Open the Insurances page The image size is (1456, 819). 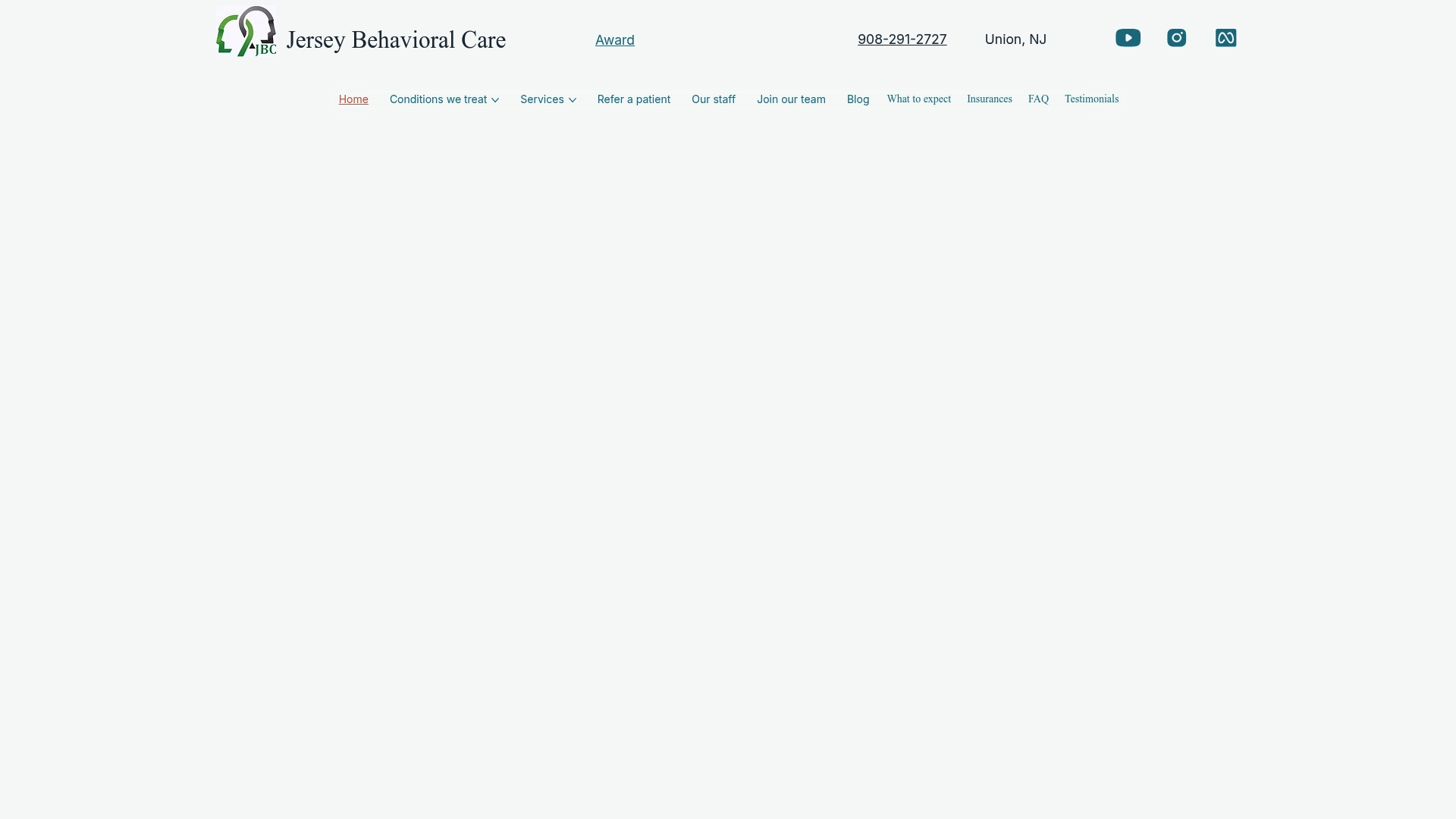(989, 99)
